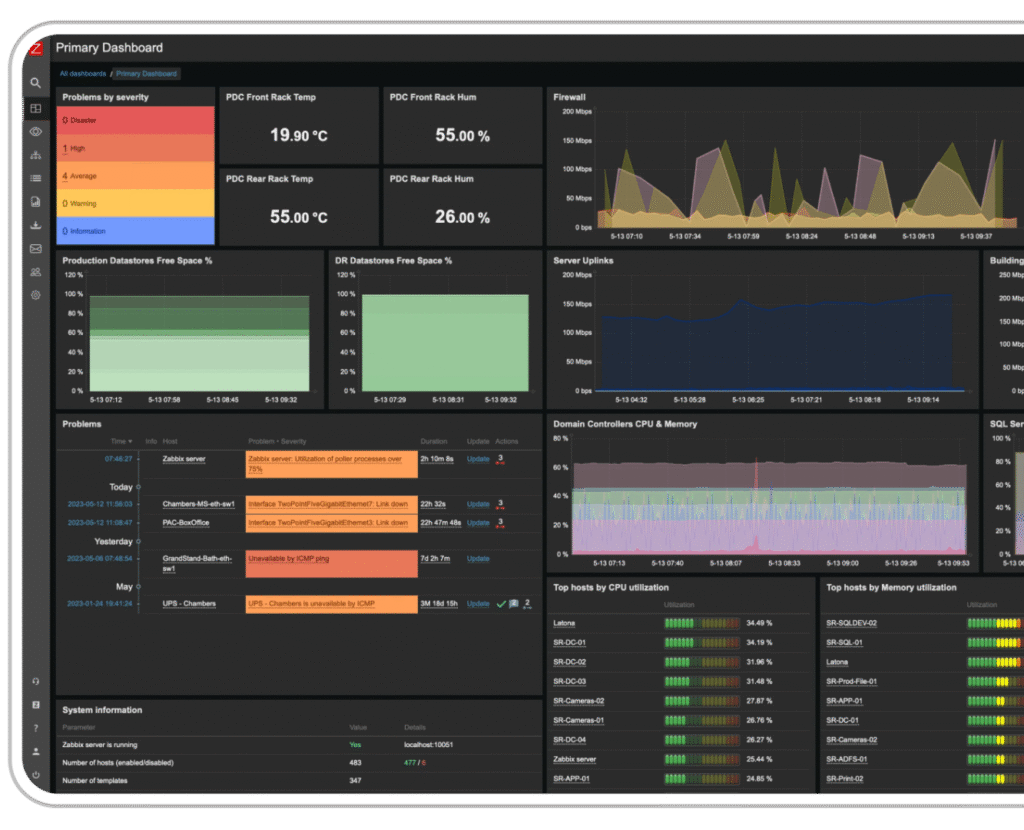The height and width of the screenshot is (830, 1024).
Task: Go to All dashboards breadcrumb
Action: point(83,74)
